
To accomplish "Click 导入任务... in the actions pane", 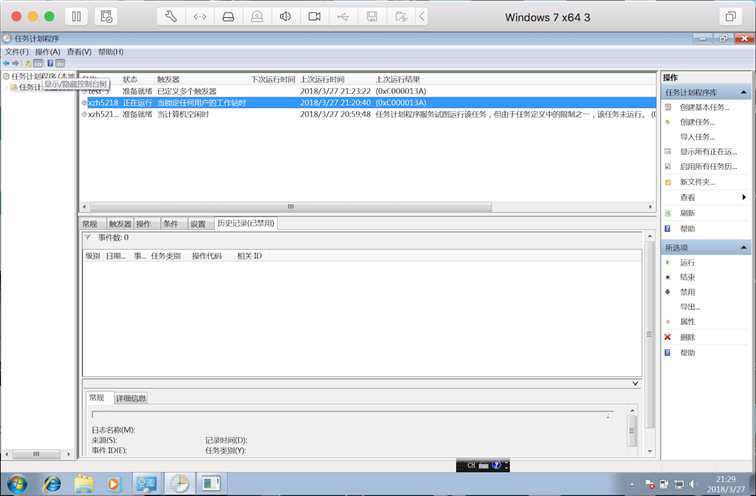I will (x=698, y=137).
